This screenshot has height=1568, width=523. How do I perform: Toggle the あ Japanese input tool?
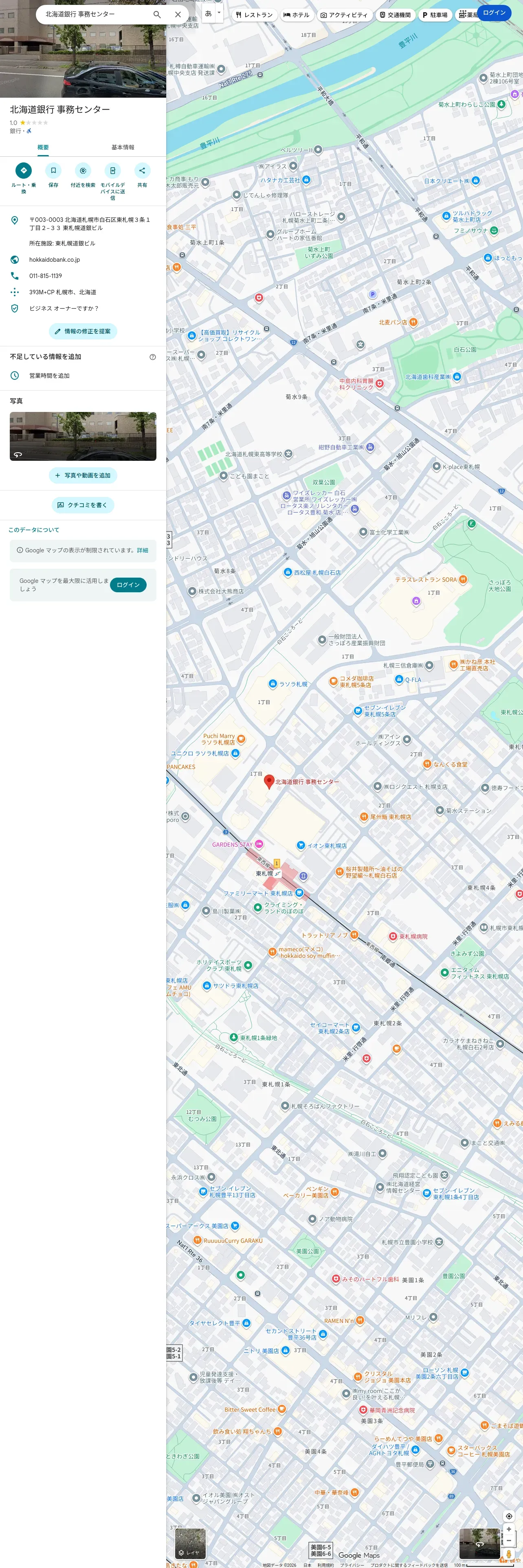[x=208, y=13]
